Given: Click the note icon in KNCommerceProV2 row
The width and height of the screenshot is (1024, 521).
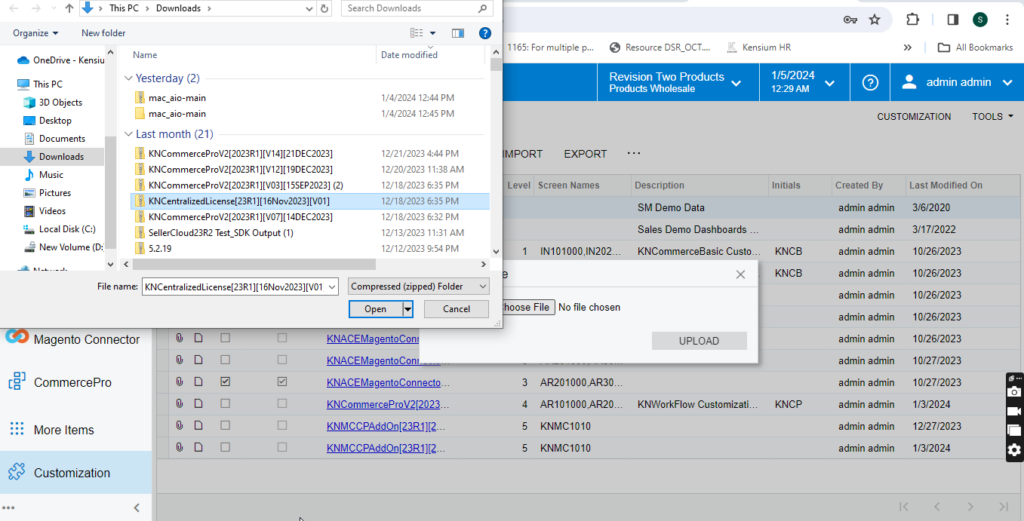Looking at the screenshot, I should pyautogui.click(x=199, y=404).
